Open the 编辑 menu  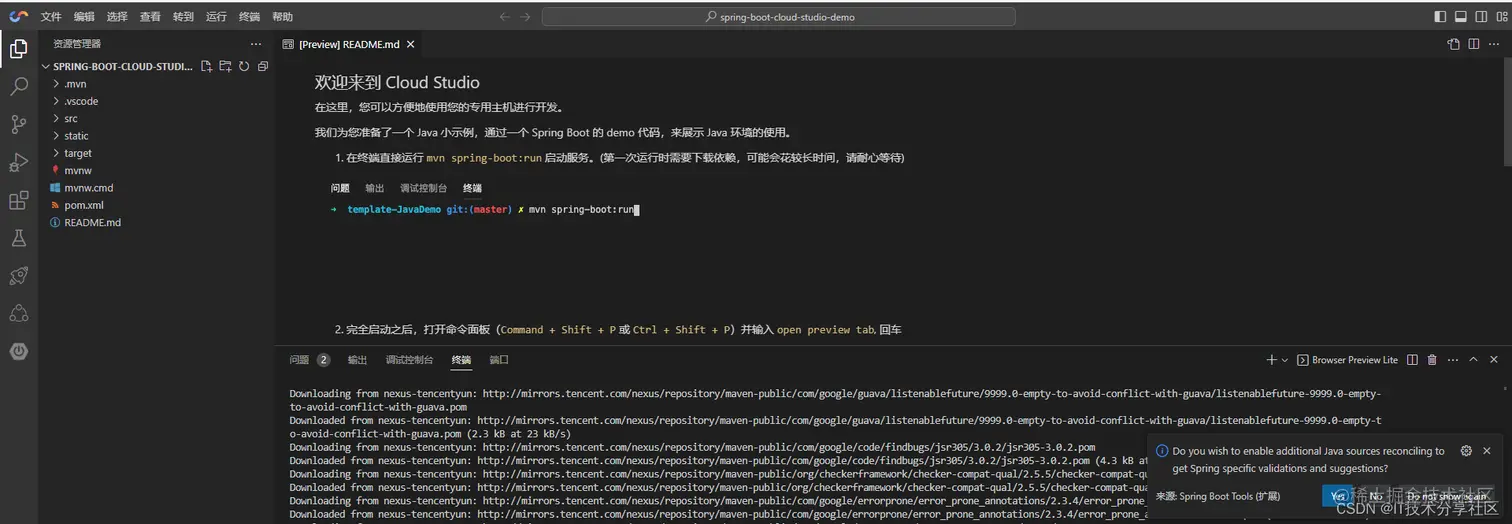pyautogui.click(x=84, y=17)
